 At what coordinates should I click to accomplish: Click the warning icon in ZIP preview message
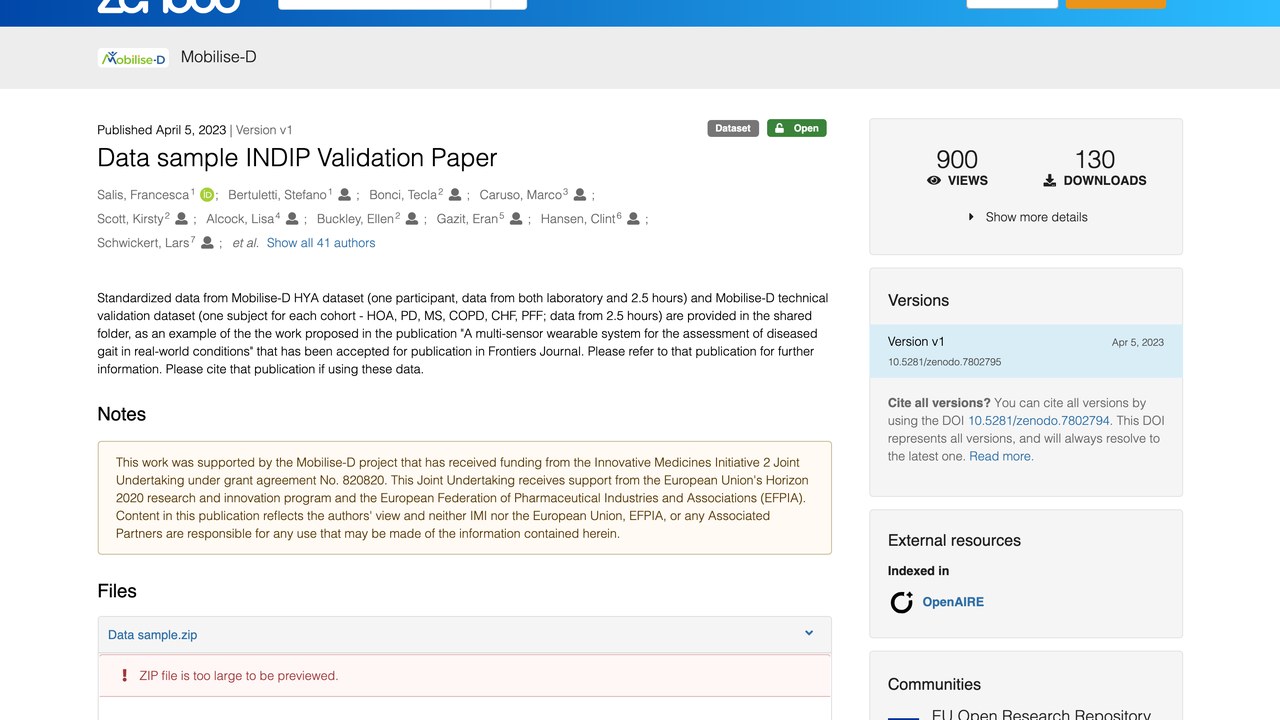(x=124, y=676)
